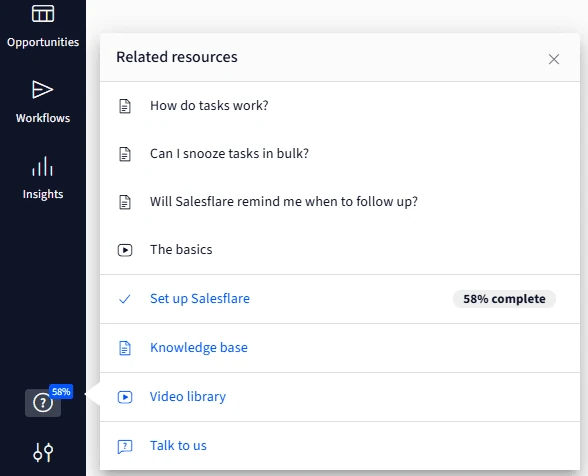This screenshot has height=476, width=588.
Task: Click the 58% complete badge
Action: (x=504, y=299)
